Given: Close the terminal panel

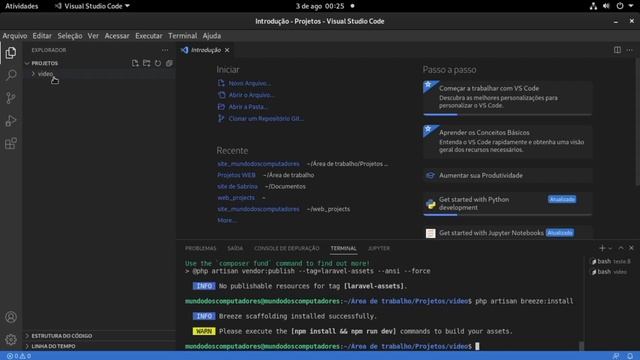Looking at the screenshot, I should point(631,248).
